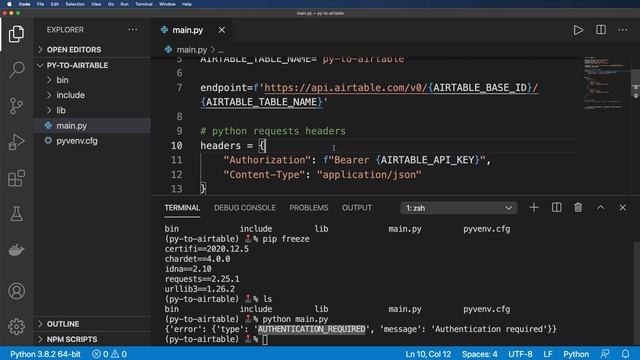
Task: Open the Extensions view
Action: pyautogui.click(x=16, y=178)
